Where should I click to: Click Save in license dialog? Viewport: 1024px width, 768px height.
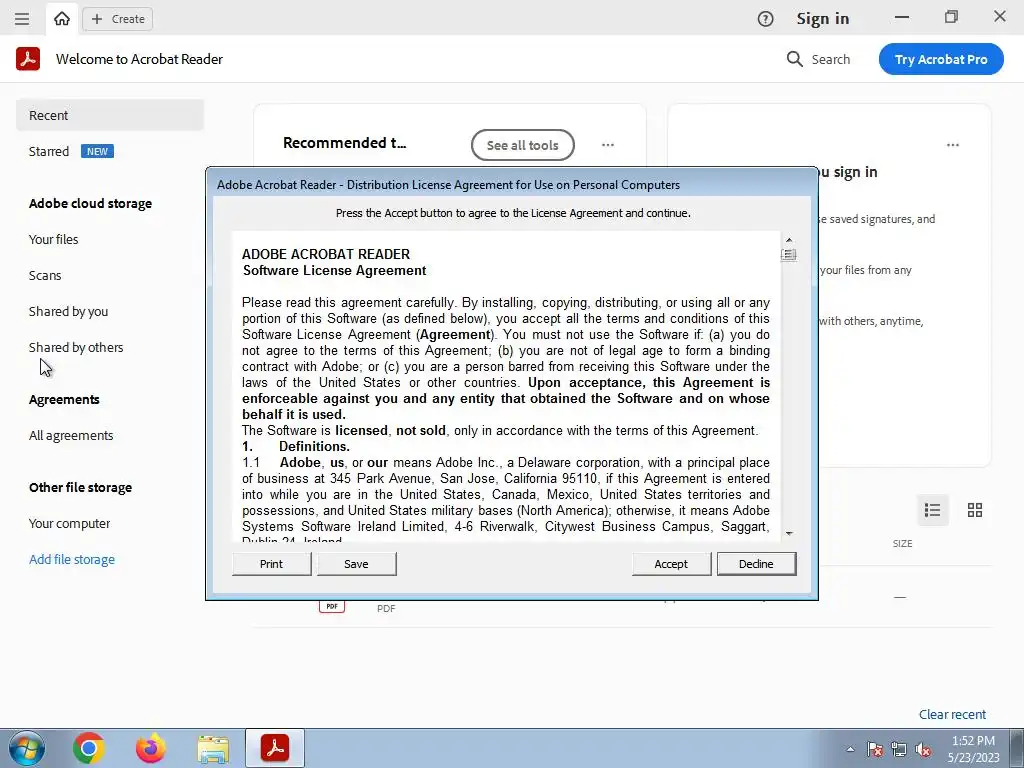pos(357,564)
